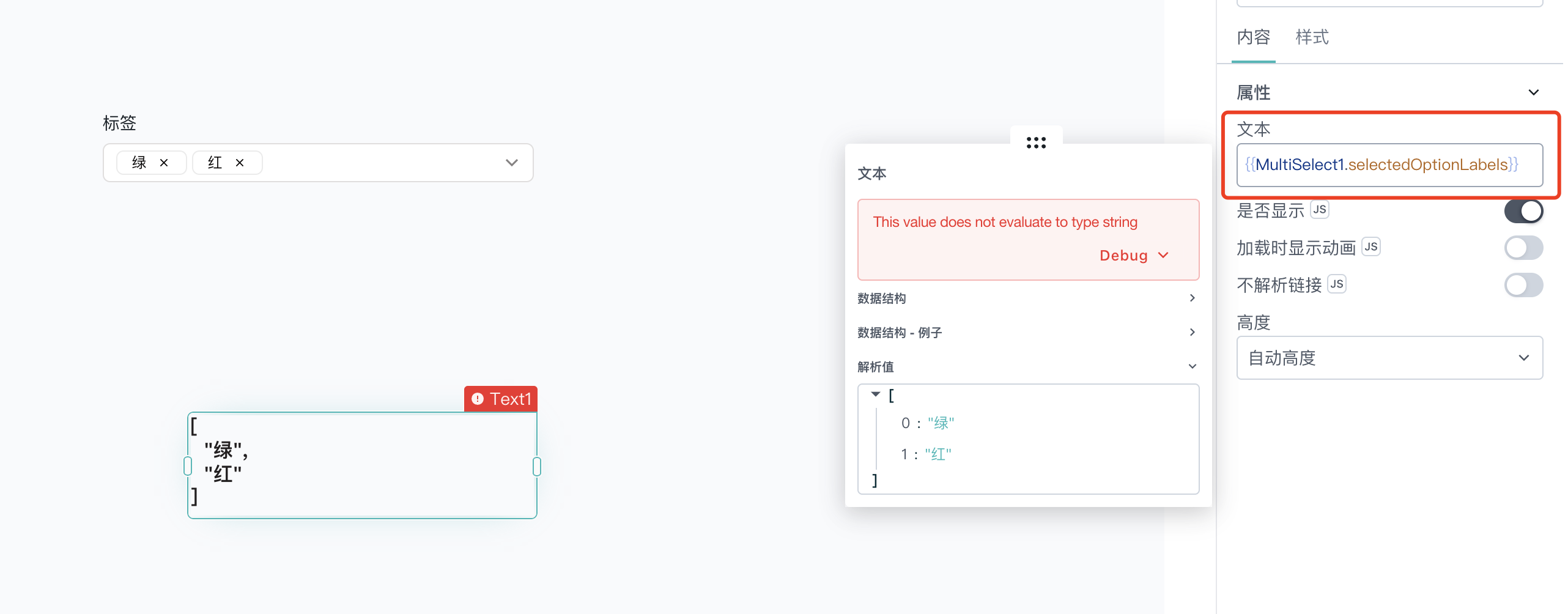Switch to the 样式 tab
This screenshot has width=1568, height=614.
pyautogui.click(x=1312, y=37)
